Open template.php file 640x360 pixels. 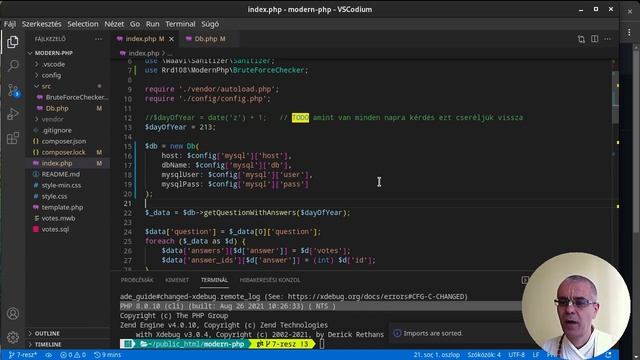pos(62,207)
